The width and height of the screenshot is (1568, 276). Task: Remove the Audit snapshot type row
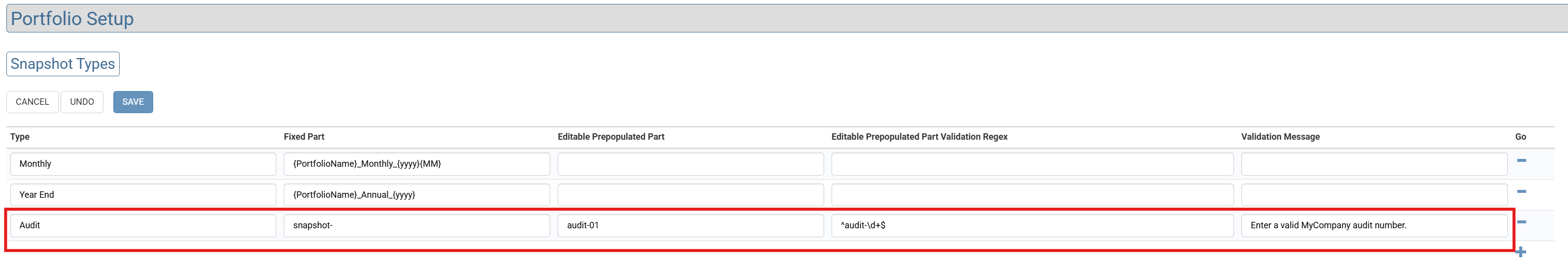coord(1521,222)
